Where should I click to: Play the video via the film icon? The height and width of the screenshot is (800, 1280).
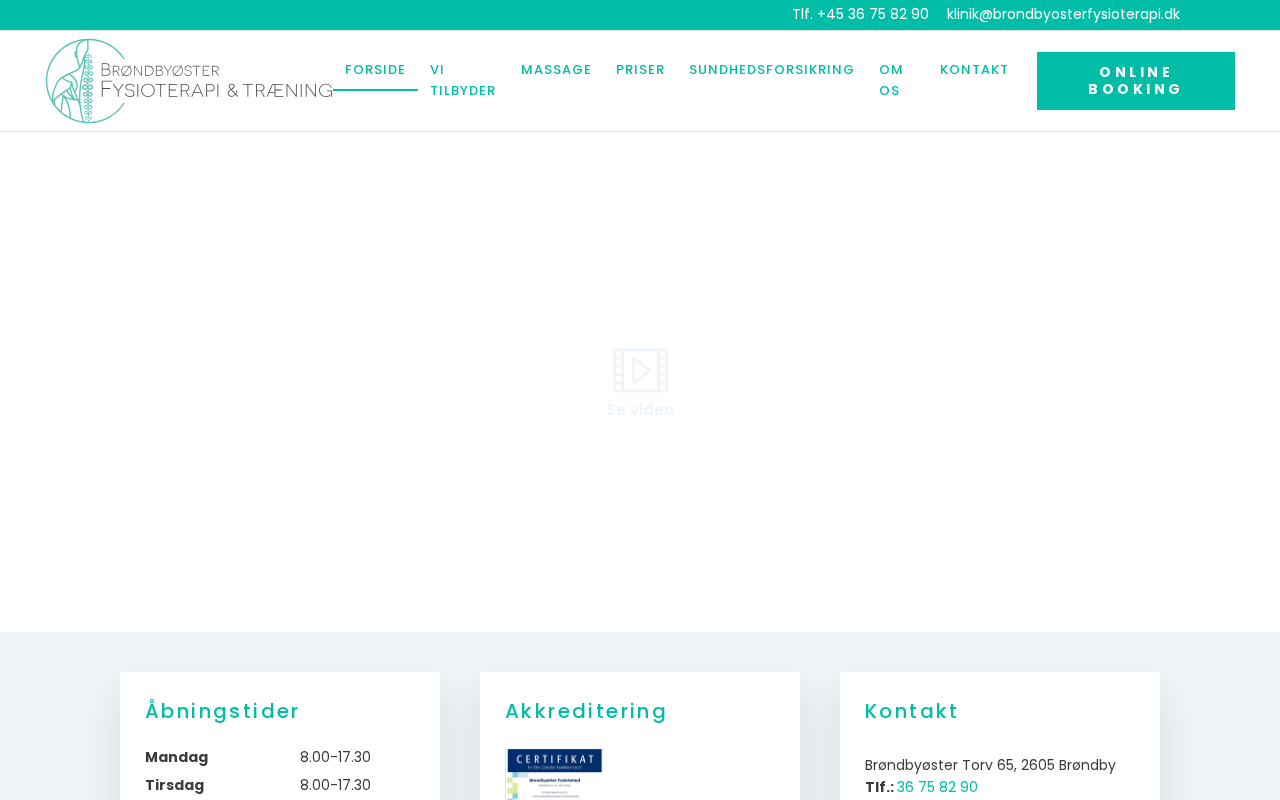click(x=640, y=370)
